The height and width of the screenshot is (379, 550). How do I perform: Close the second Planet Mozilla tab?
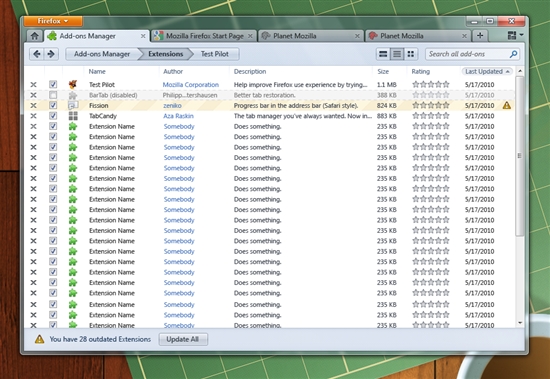click(464, 36)
